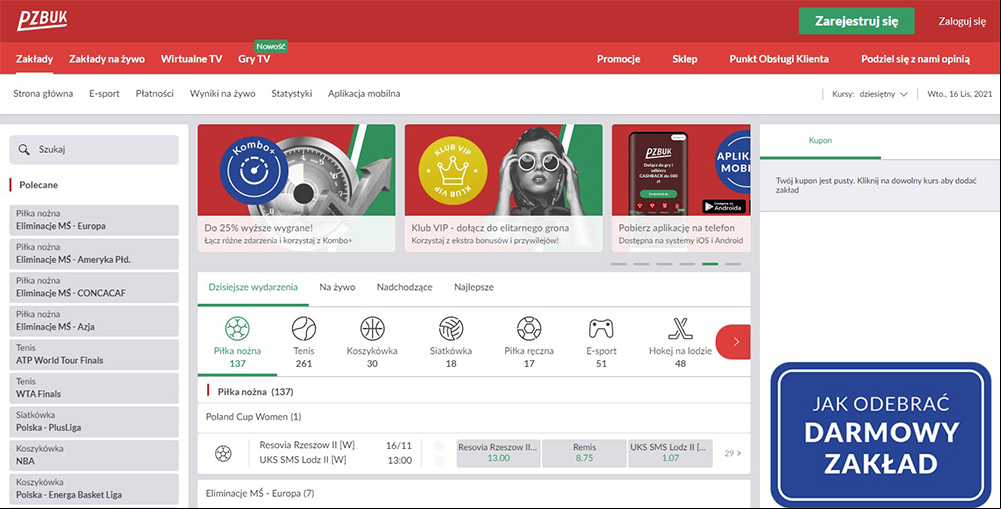Select the Piłka ręczna handball icon

[x=529, y=329]
